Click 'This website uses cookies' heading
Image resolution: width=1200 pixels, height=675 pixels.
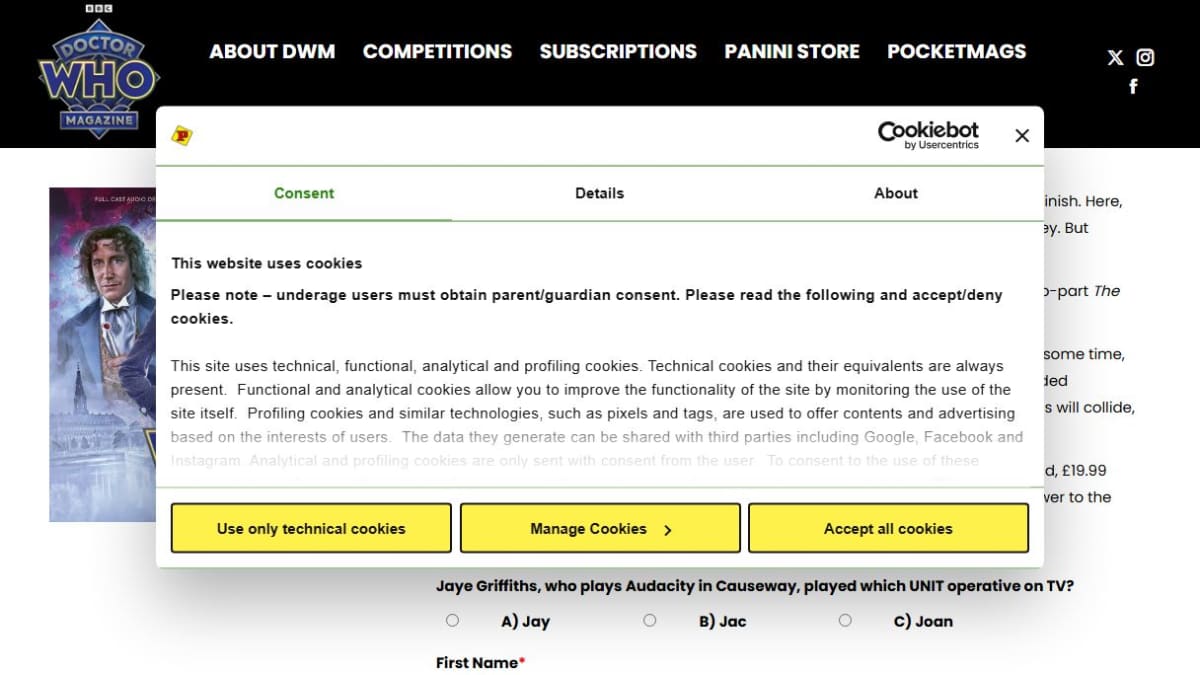(x=266, y=263)
